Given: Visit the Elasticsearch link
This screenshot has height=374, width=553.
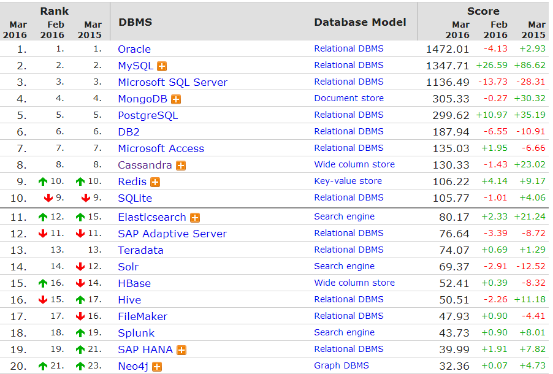Looking at the screenshot, I should (x=152, y=217).
